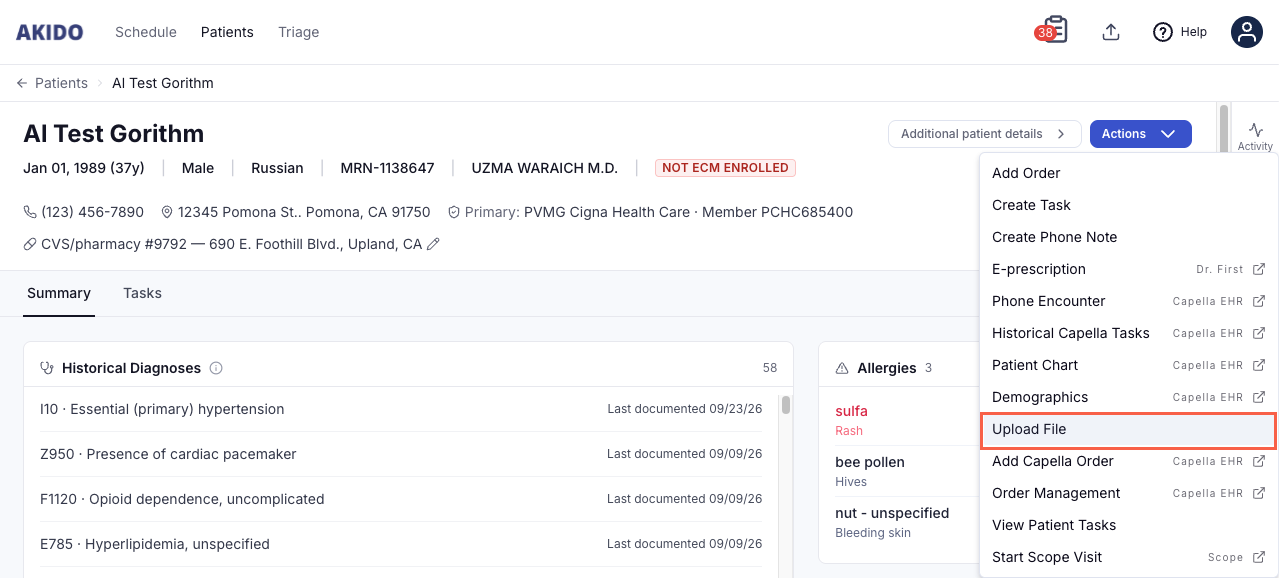
Task: Click the pencil icon to edit pharmacy
Action: pos(433,244)
